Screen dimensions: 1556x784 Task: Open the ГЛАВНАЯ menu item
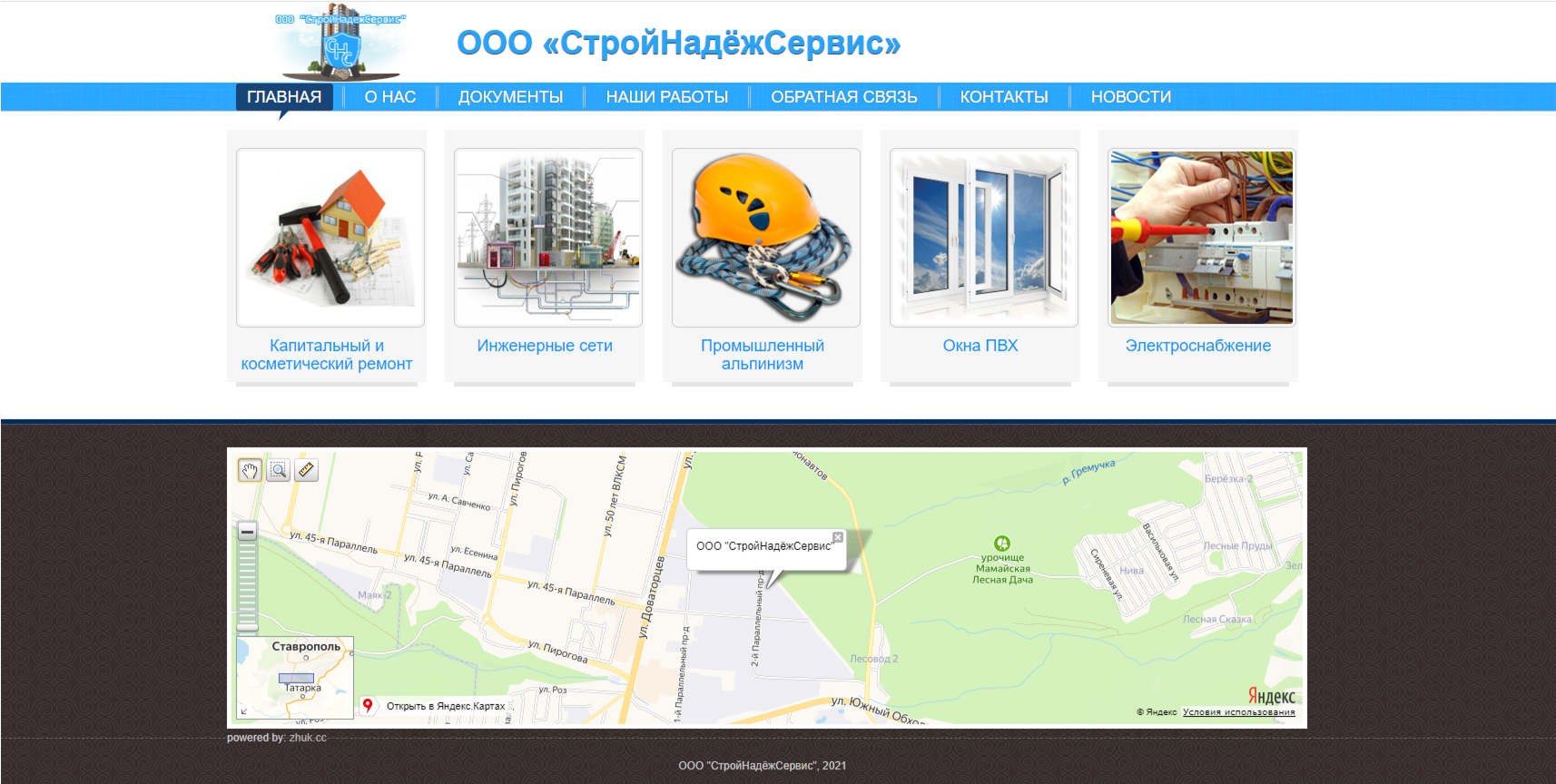[x=284, y=97]
